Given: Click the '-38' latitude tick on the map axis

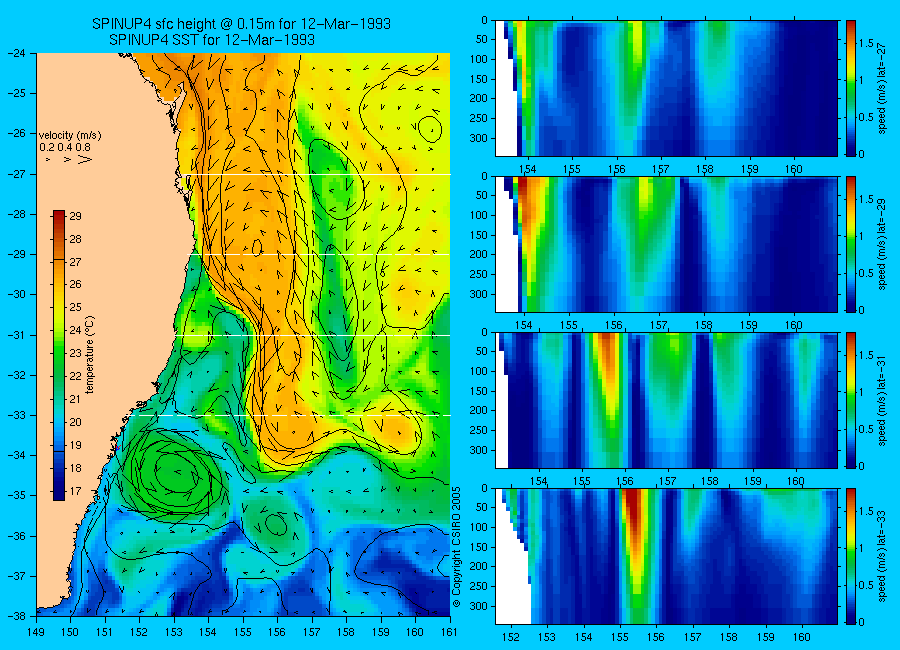Looking at the screenshot, I should click(16, 616).
